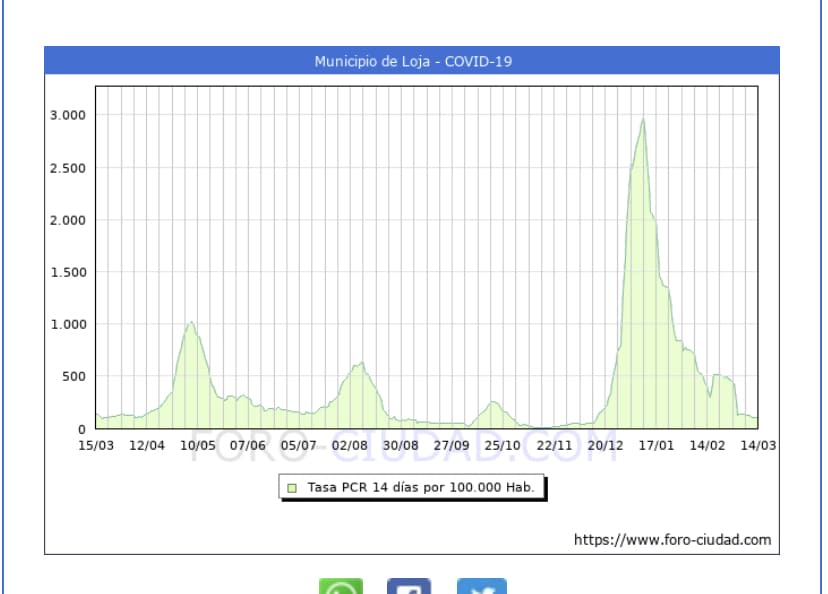Share on Facebook using the blue icon

tap(409, 586)
